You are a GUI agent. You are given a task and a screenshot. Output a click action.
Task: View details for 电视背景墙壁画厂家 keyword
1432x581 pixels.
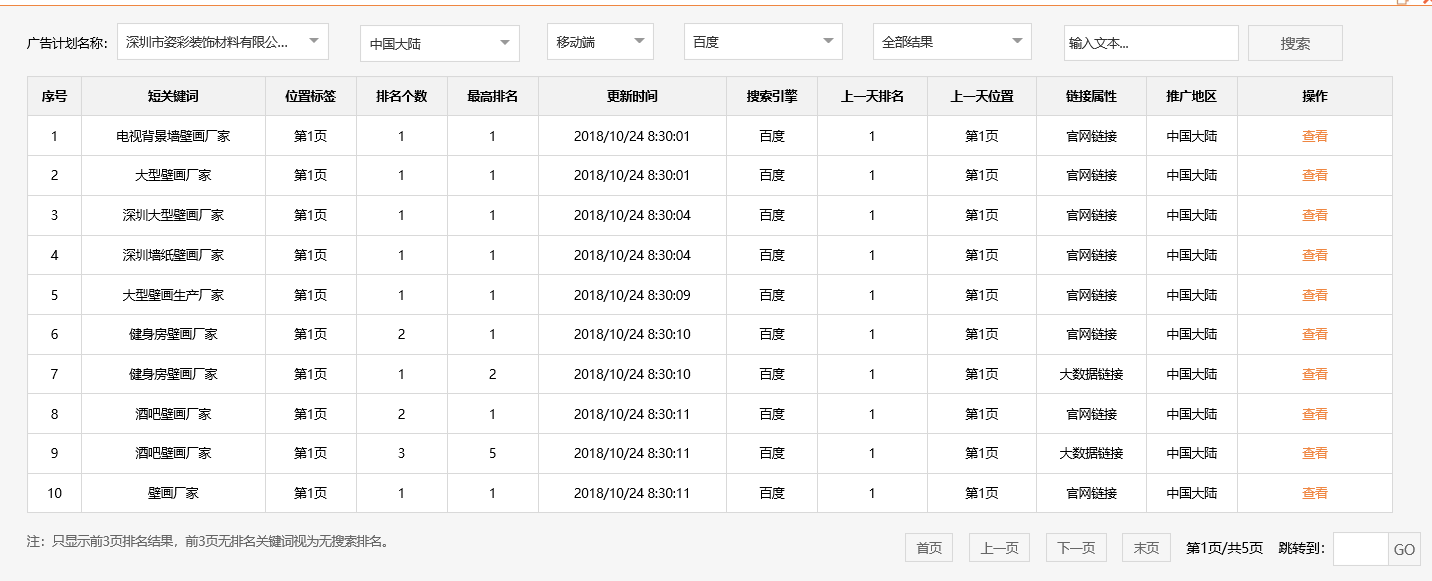pos(1315,135)
